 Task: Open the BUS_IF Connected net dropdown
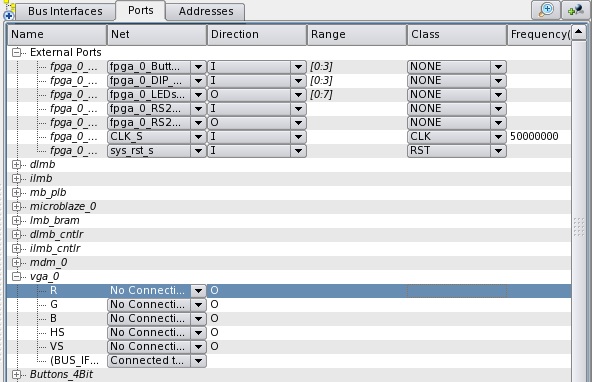point(198,360)
